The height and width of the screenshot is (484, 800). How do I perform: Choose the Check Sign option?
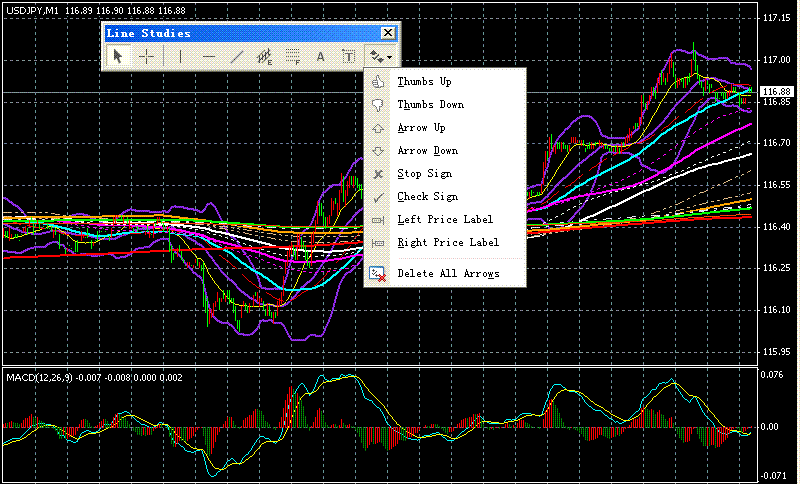pos(427,197)
